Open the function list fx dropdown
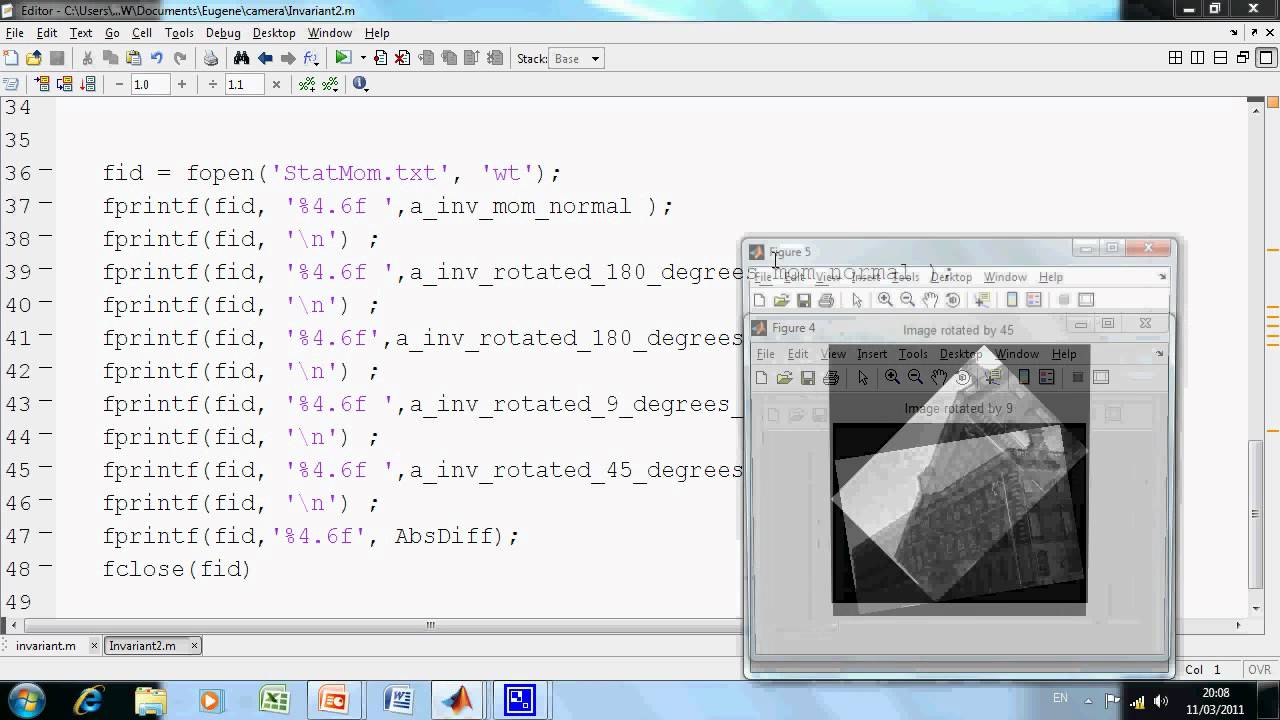Screen dimensions: 1280x720 [310, 58]
